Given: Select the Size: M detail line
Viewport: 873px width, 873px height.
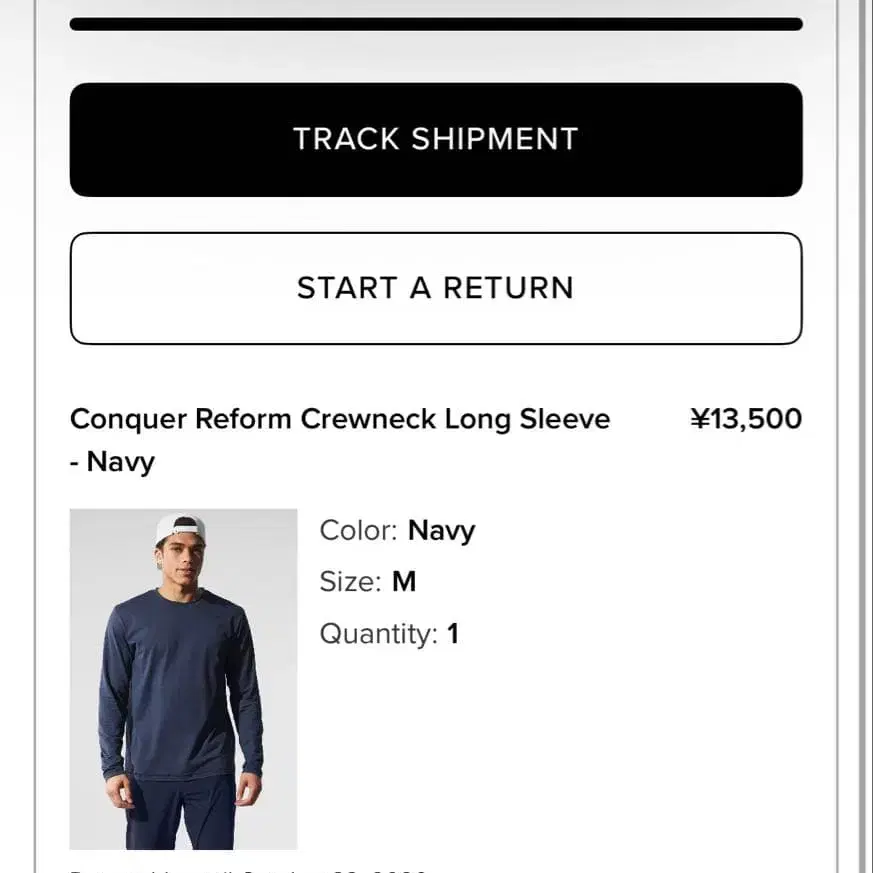Looking at the screenshot, I should click(x=367, y=582).
